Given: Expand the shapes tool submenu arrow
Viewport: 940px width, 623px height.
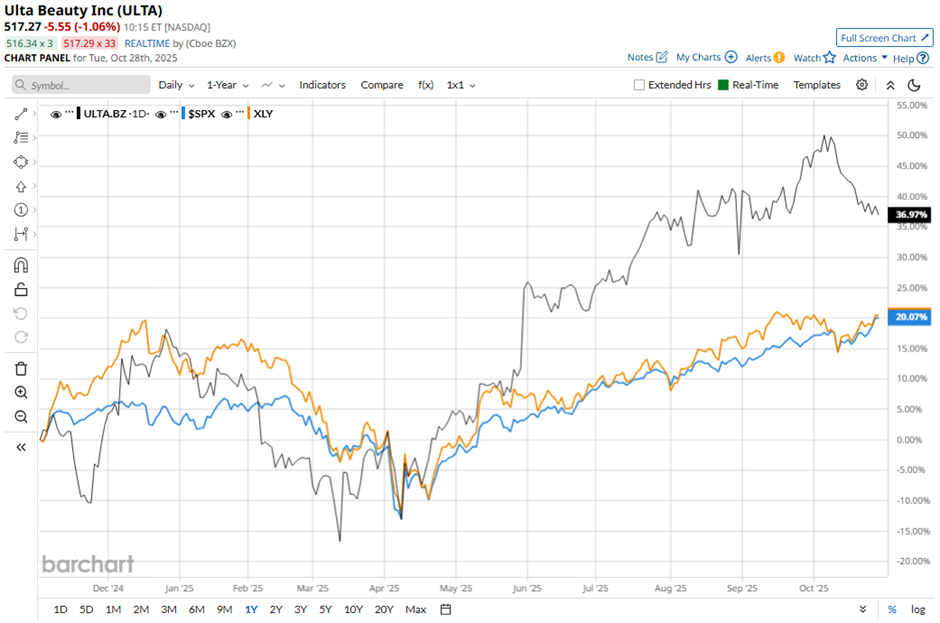Looking at the screenshot, I should (35, 162).
